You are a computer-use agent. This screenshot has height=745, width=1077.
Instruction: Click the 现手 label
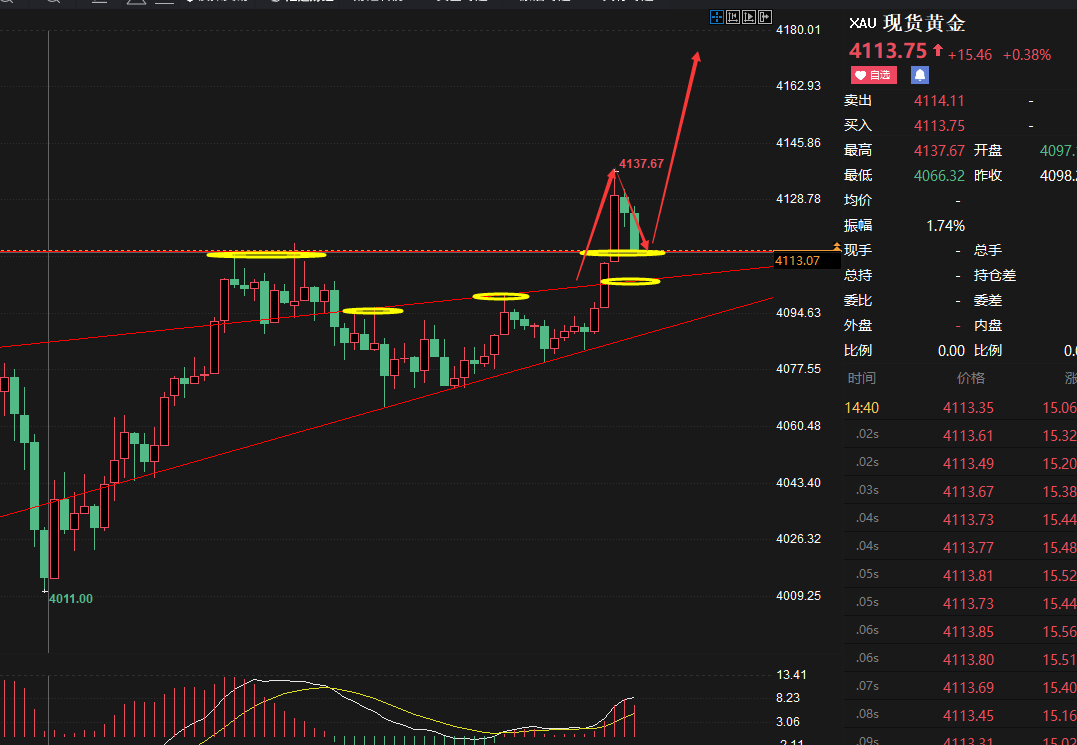click(858, 251)
